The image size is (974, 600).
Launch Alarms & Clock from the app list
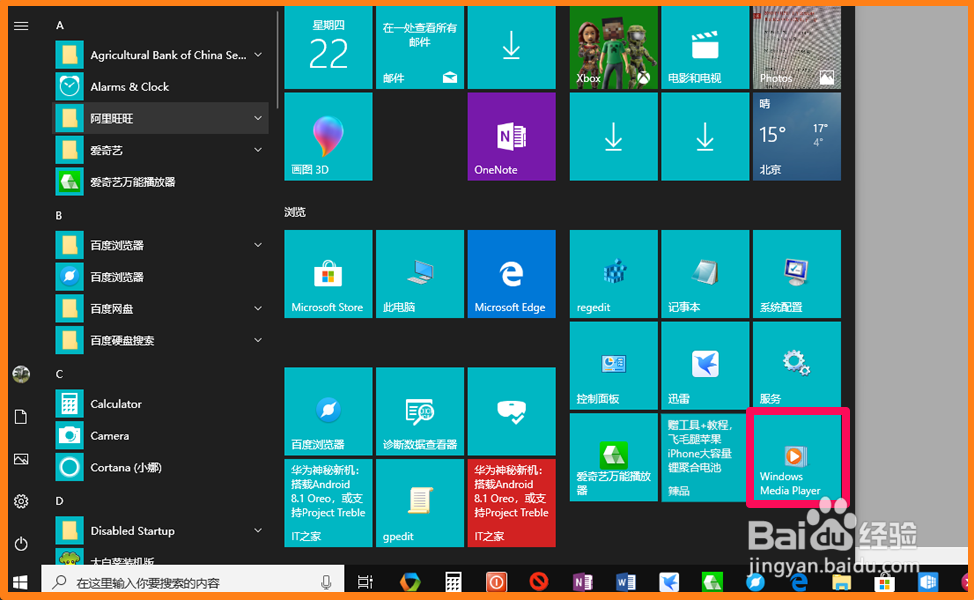[162, 86]
